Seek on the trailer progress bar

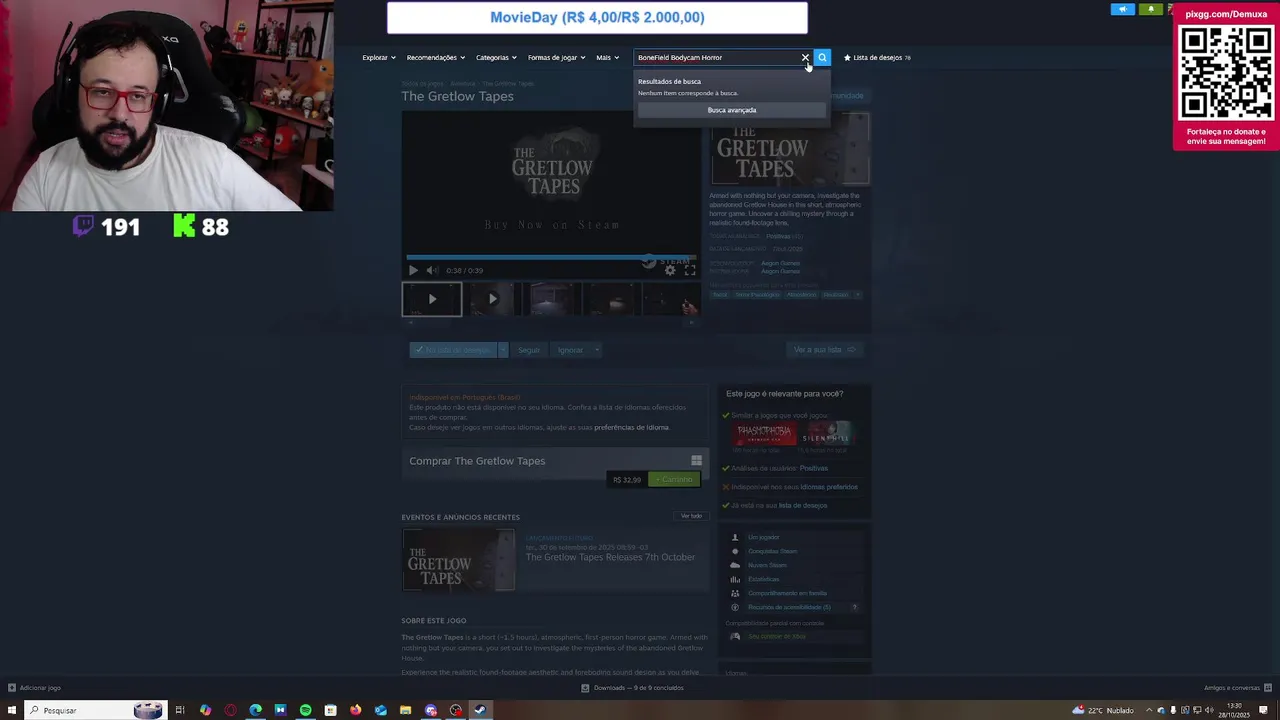coord(551,257)
